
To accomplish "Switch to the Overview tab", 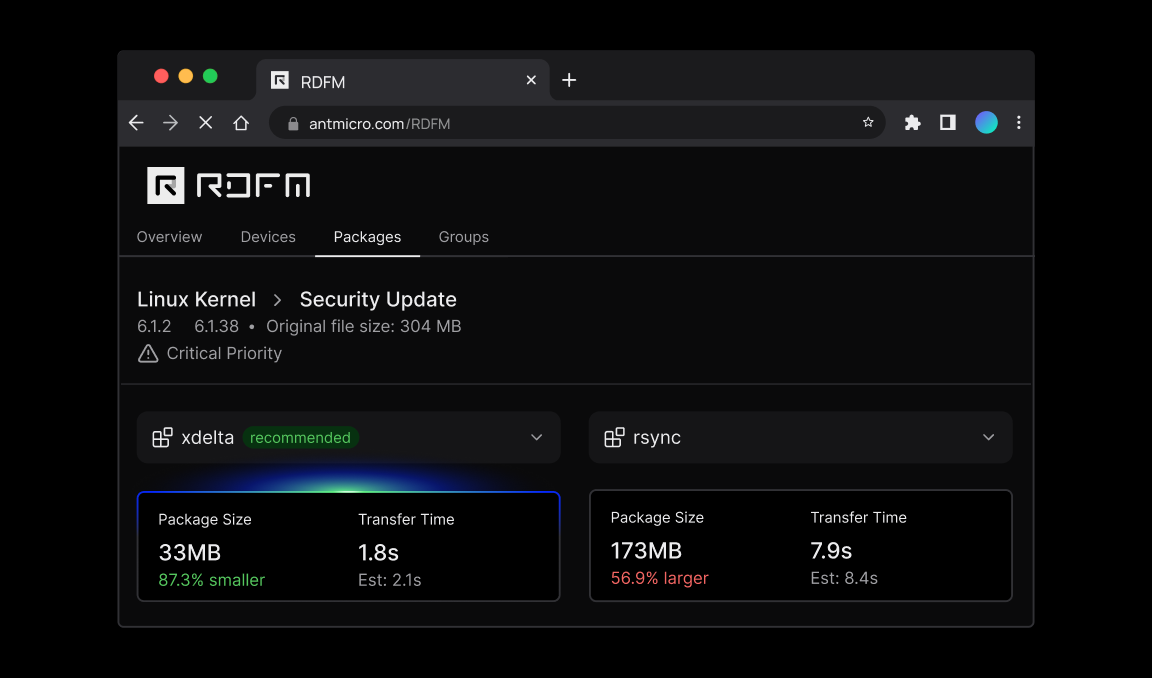I will point(169,237).
